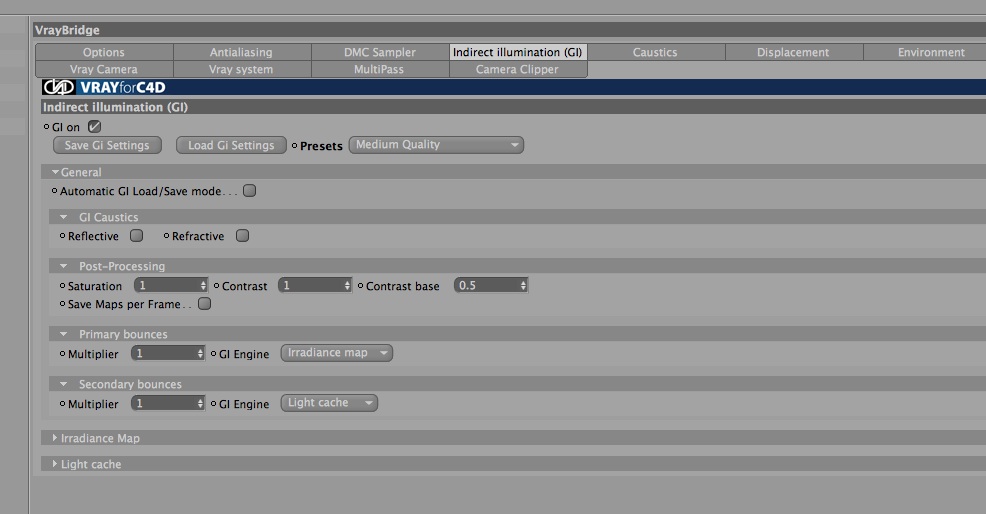Expand the Light cache section
This screenshot has height=514, width=986.
(55, 464)
